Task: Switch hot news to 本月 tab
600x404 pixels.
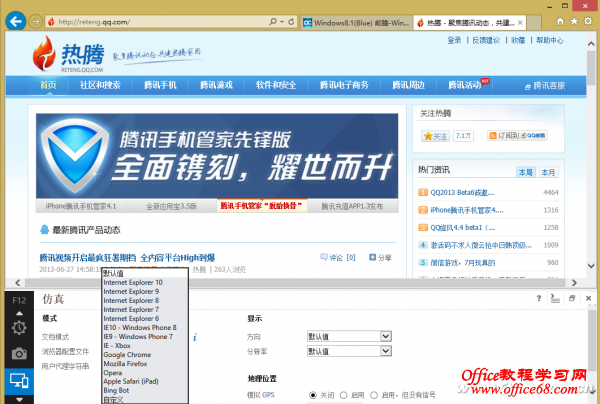Action: [x=548, y=173]
